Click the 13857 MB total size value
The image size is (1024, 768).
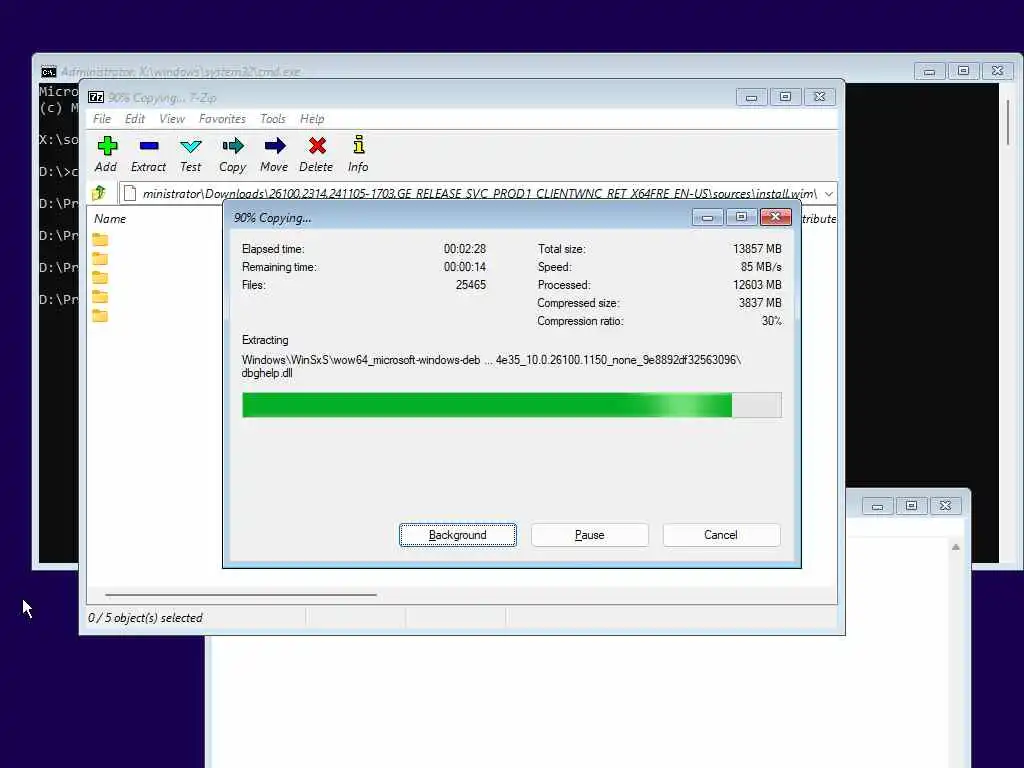(x=757, y=249)
